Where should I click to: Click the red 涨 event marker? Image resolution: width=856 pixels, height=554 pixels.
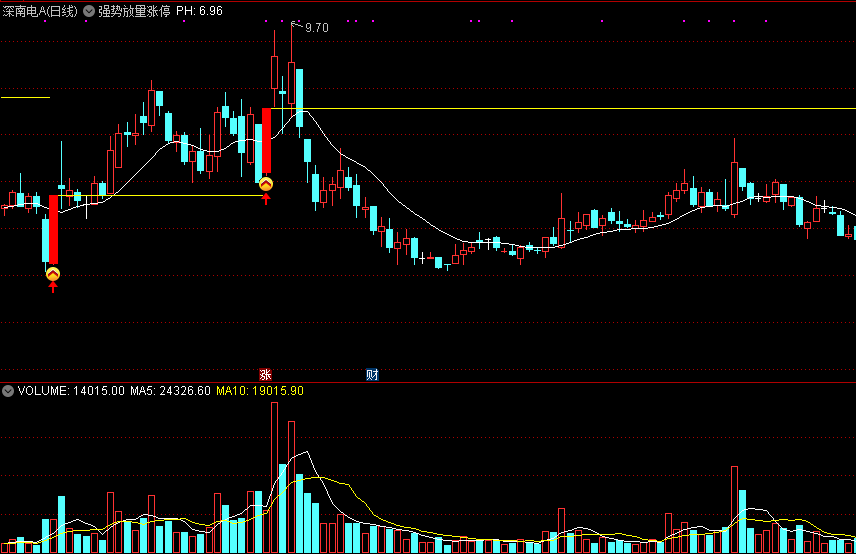(x=265, y=374)
